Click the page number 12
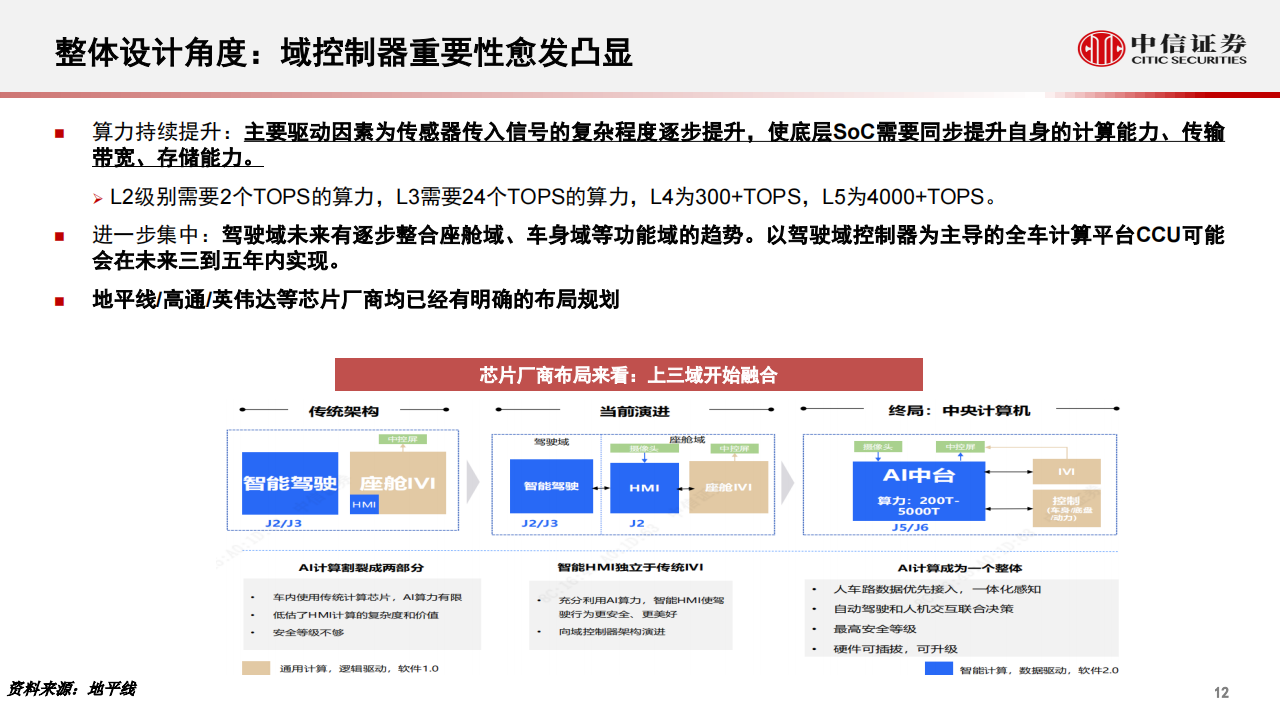 [x=1220, y=693]
